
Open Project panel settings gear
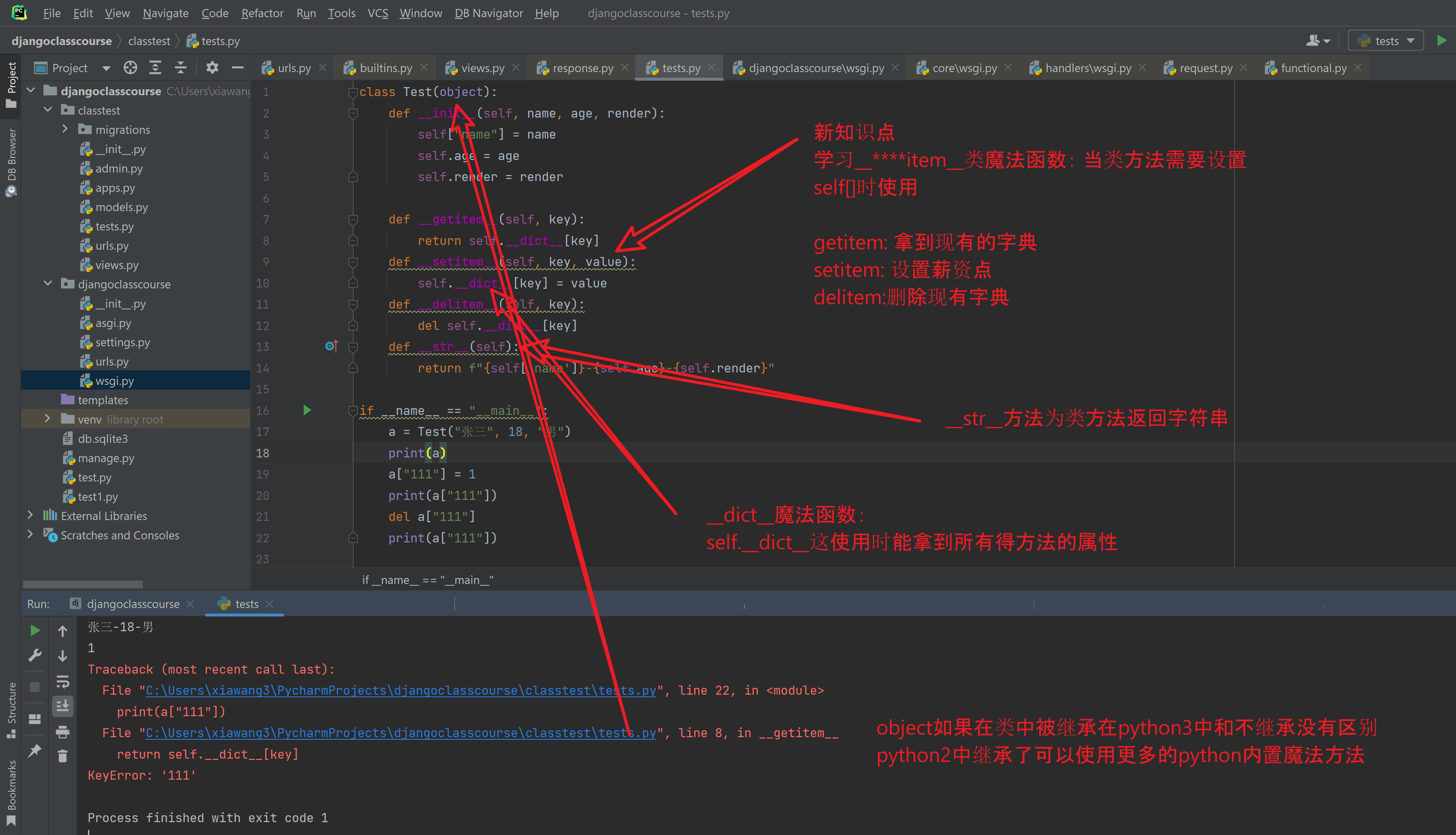pyautogui.click(x=212, y=68)
